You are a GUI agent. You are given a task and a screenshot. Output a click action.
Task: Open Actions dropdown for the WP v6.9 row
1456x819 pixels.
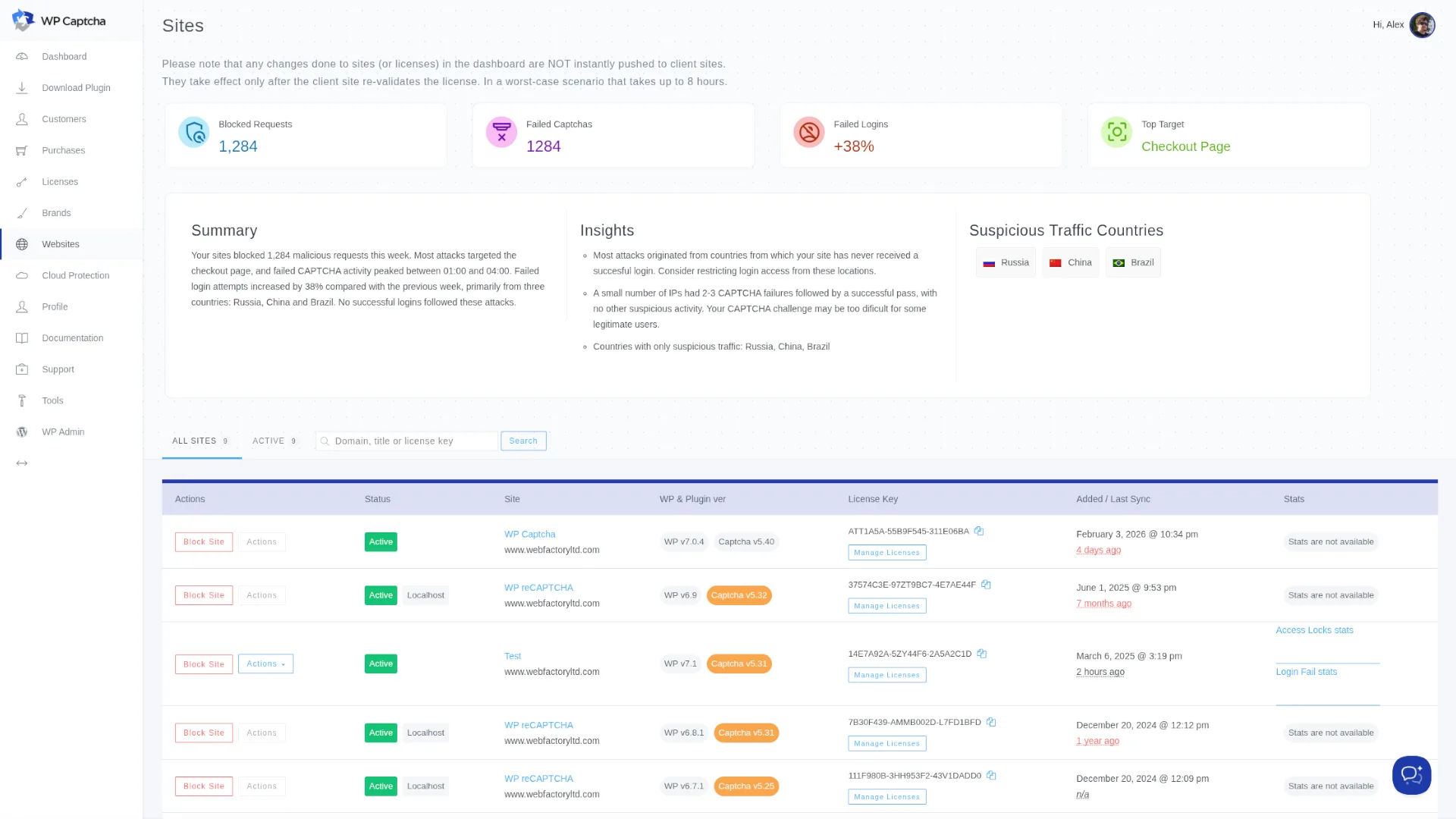(262, 595)
